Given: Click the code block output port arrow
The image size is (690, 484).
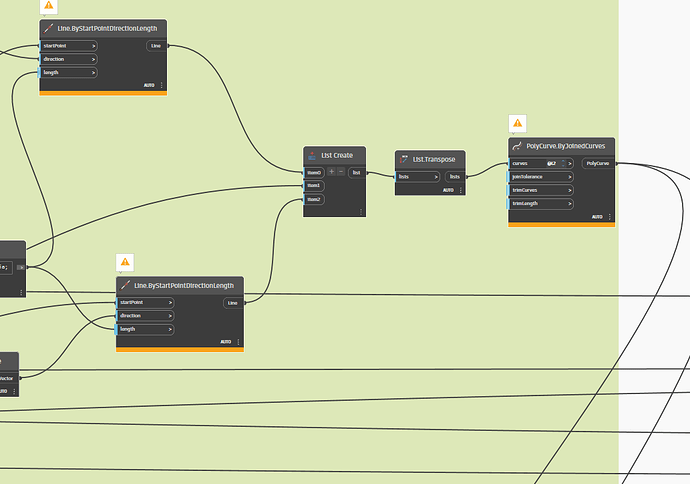Looking at the screenshot, I should tap(21, 267).
